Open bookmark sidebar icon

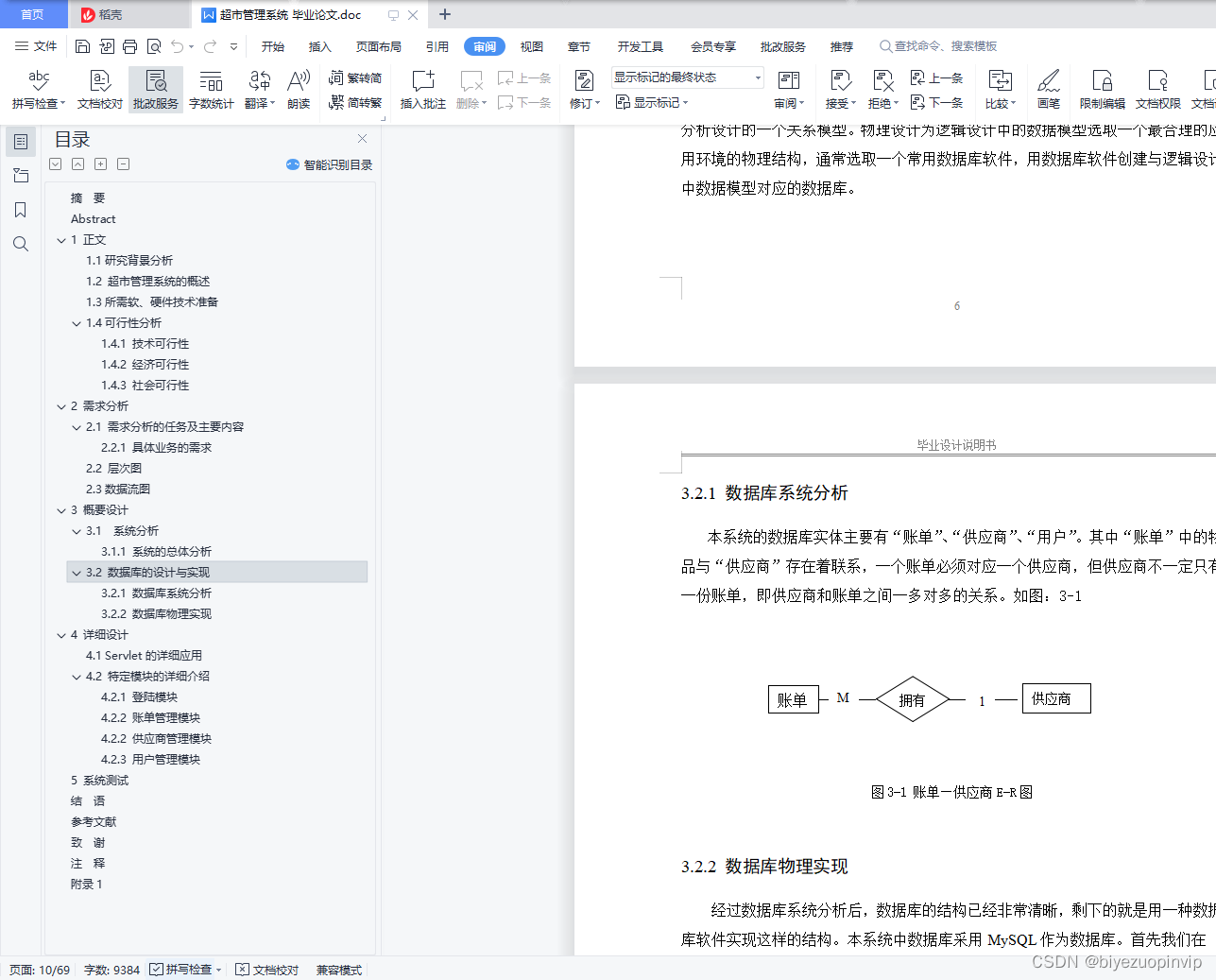pos(21,210)
